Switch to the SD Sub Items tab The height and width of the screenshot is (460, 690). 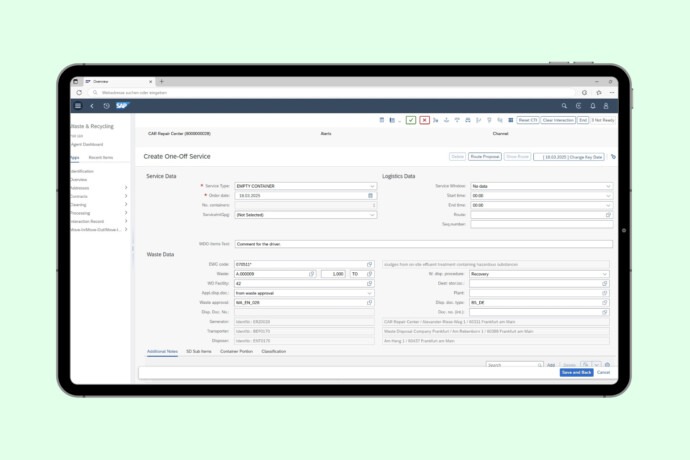coord(198,351)
